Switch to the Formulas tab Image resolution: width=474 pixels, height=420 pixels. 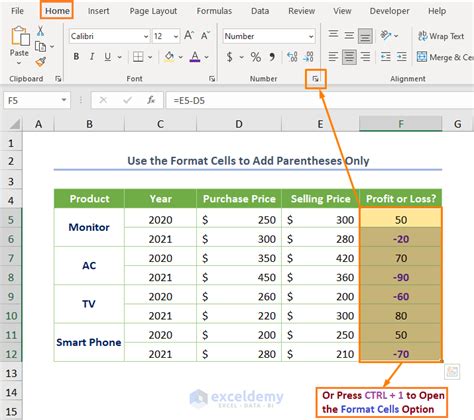pos(214,11)
